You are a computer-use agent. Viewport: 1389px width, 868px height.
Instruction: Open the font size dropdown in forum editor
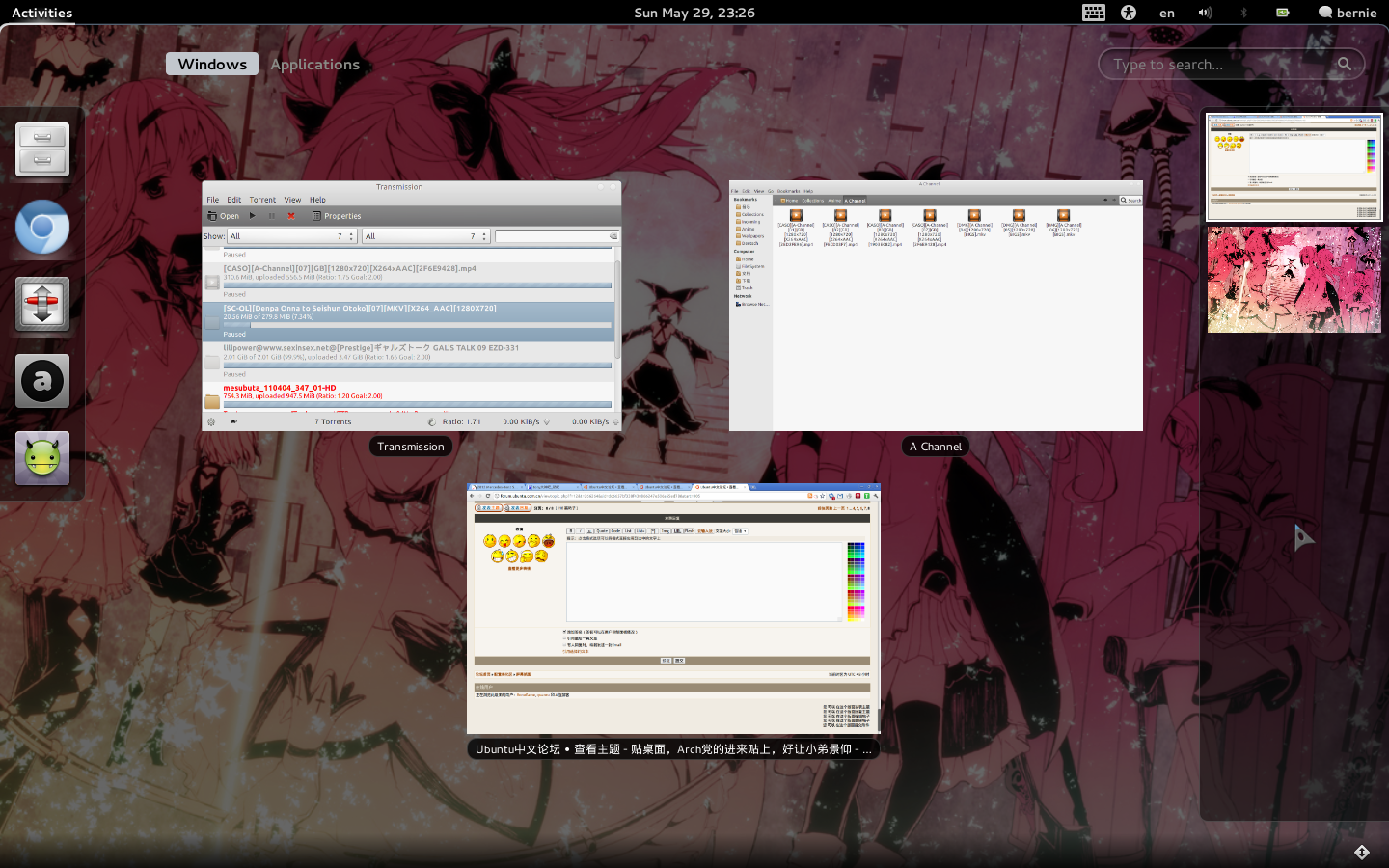[x=740, y=531]
